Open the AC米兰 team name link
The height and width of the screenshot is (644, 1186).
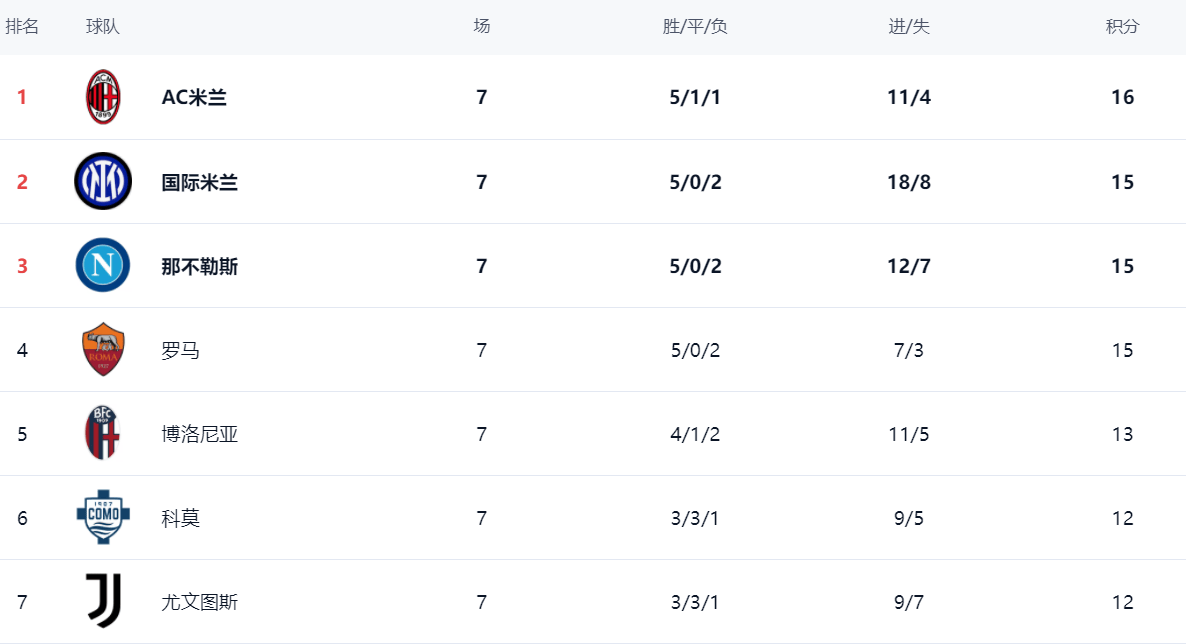[x=194, y=97]
